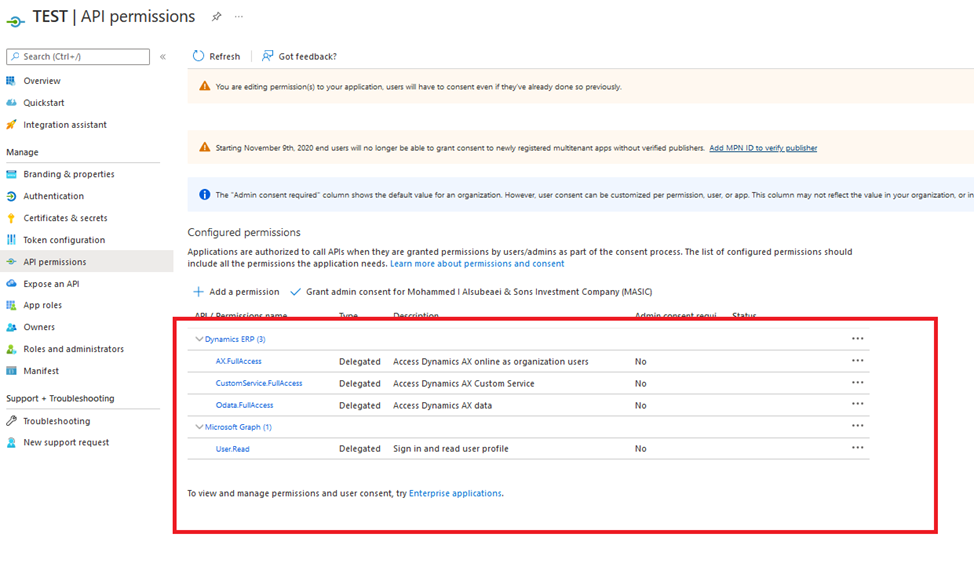Open the ellipsis menu for User.Read row

(857, 447)
